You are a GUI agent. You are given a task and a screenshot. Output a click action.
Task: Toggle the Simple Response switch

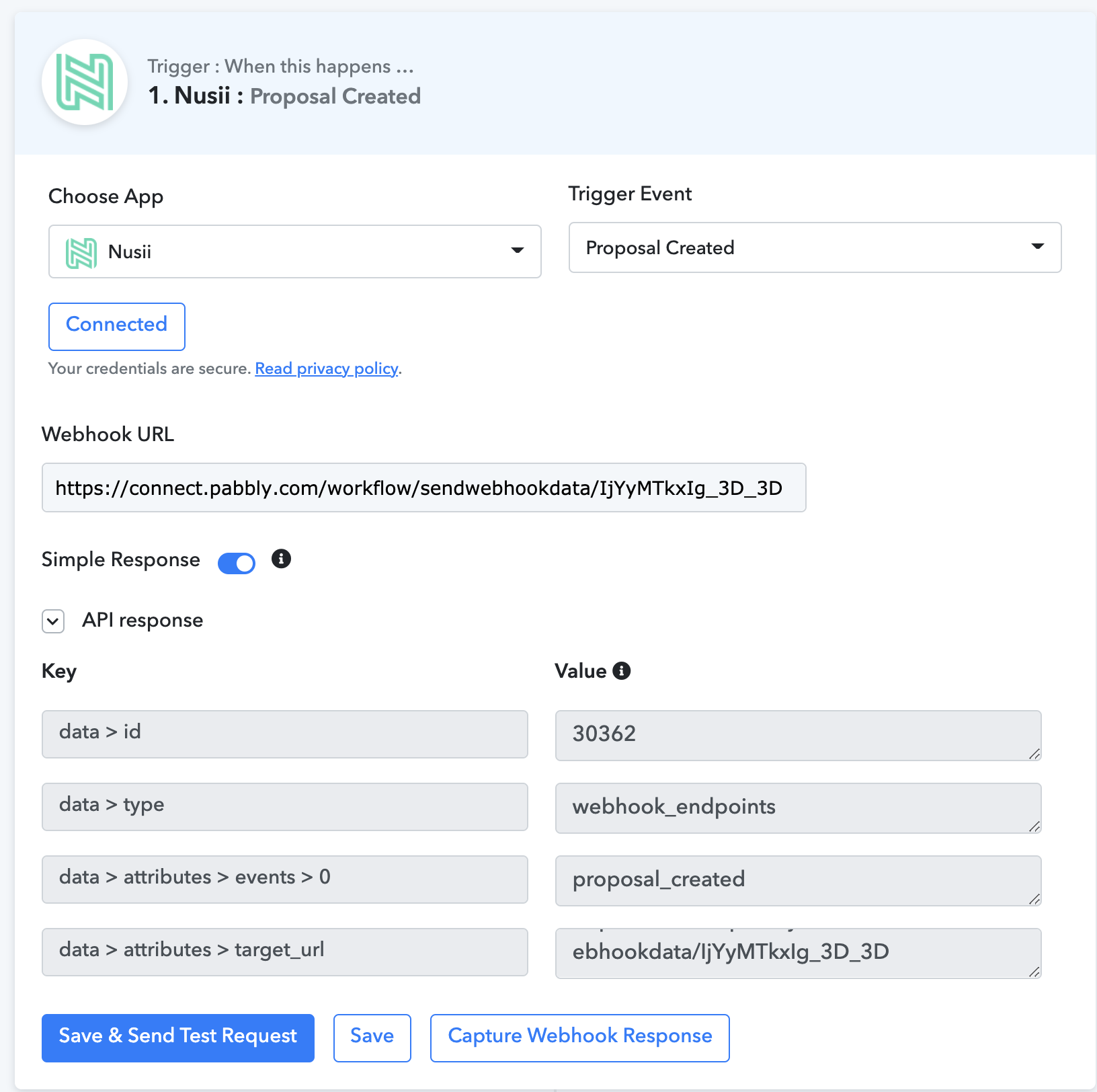pyautogui.click(x=237, y=563)
